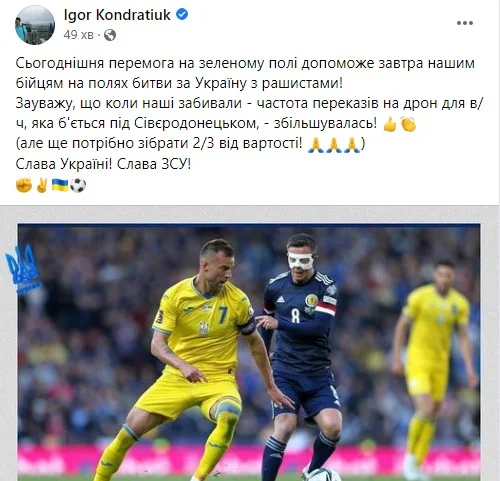The height and width of the screenshot is (481, 500).
Task: Click the thumbs up emoji in the post
Action: coord(390,125)
